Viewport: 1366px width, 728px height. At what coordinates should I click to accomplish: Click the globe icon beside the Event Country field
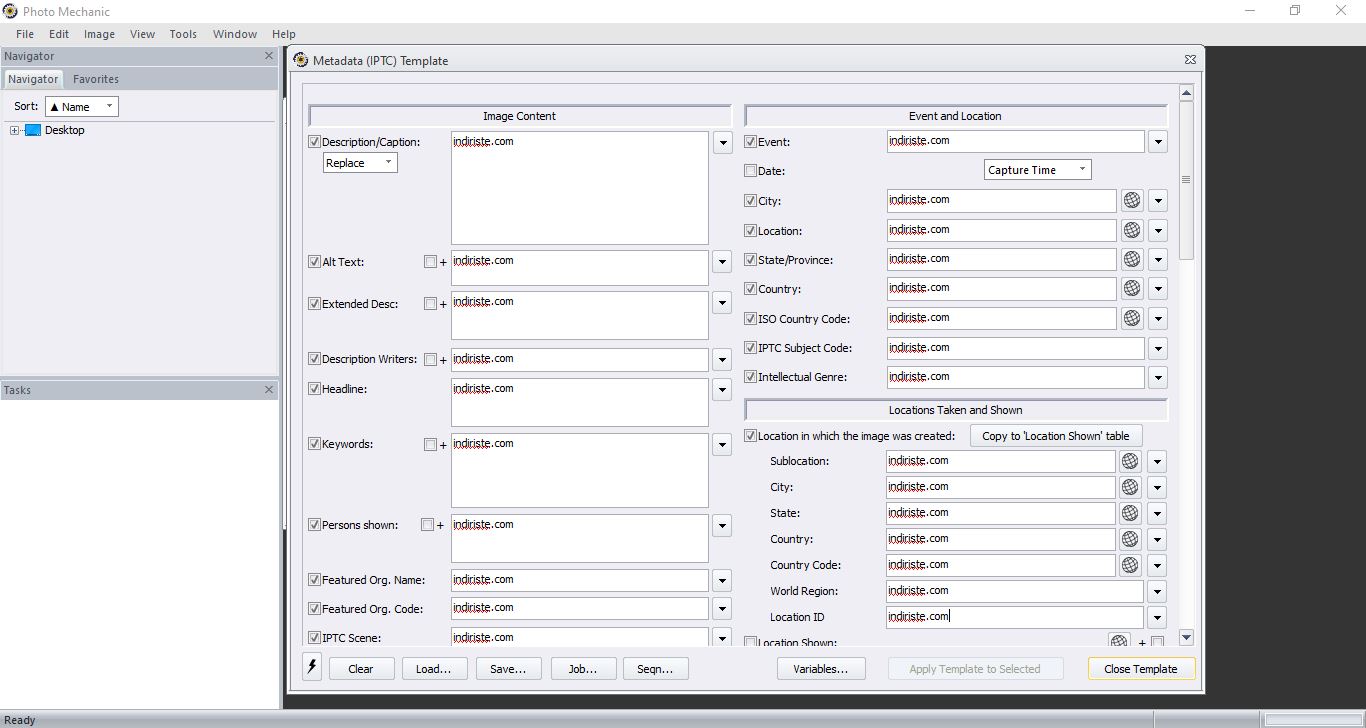coord(1131,289)
